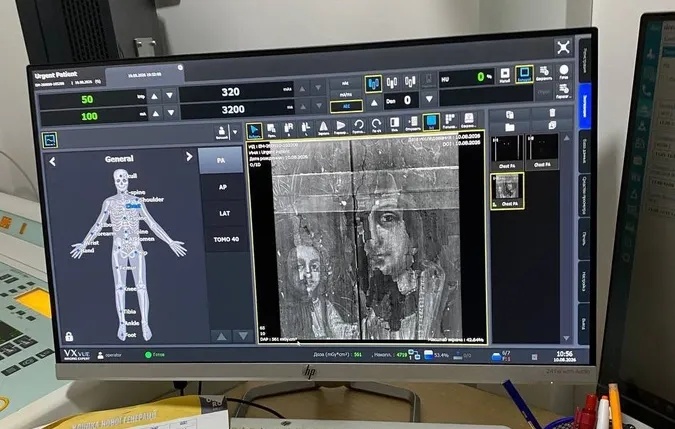The height and width of the screenshot is (429, 675).
Task: Decrease the mA value of 100
Action: click(171, 113)
